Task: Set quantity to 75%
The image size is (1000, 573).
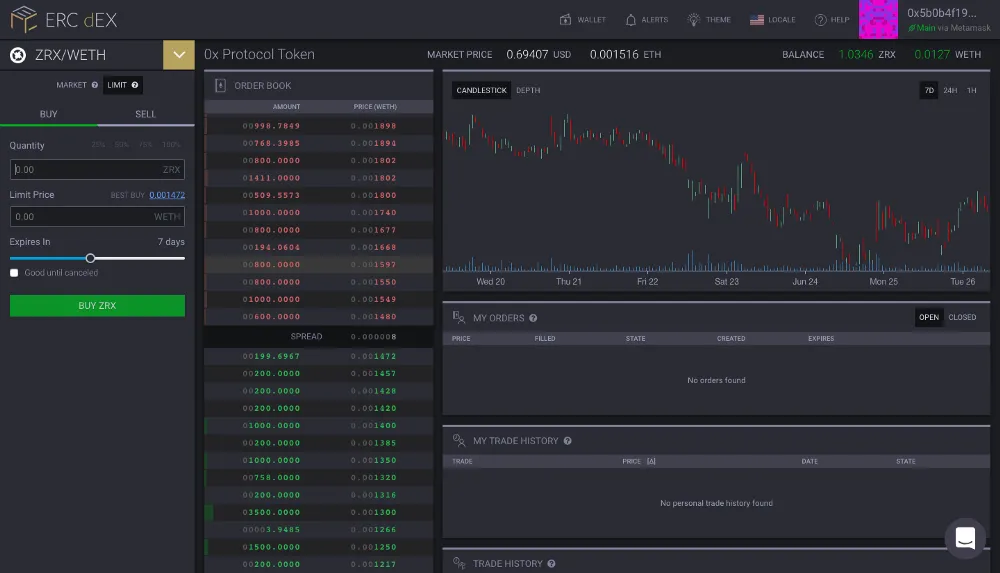Action: click(146, 145)
